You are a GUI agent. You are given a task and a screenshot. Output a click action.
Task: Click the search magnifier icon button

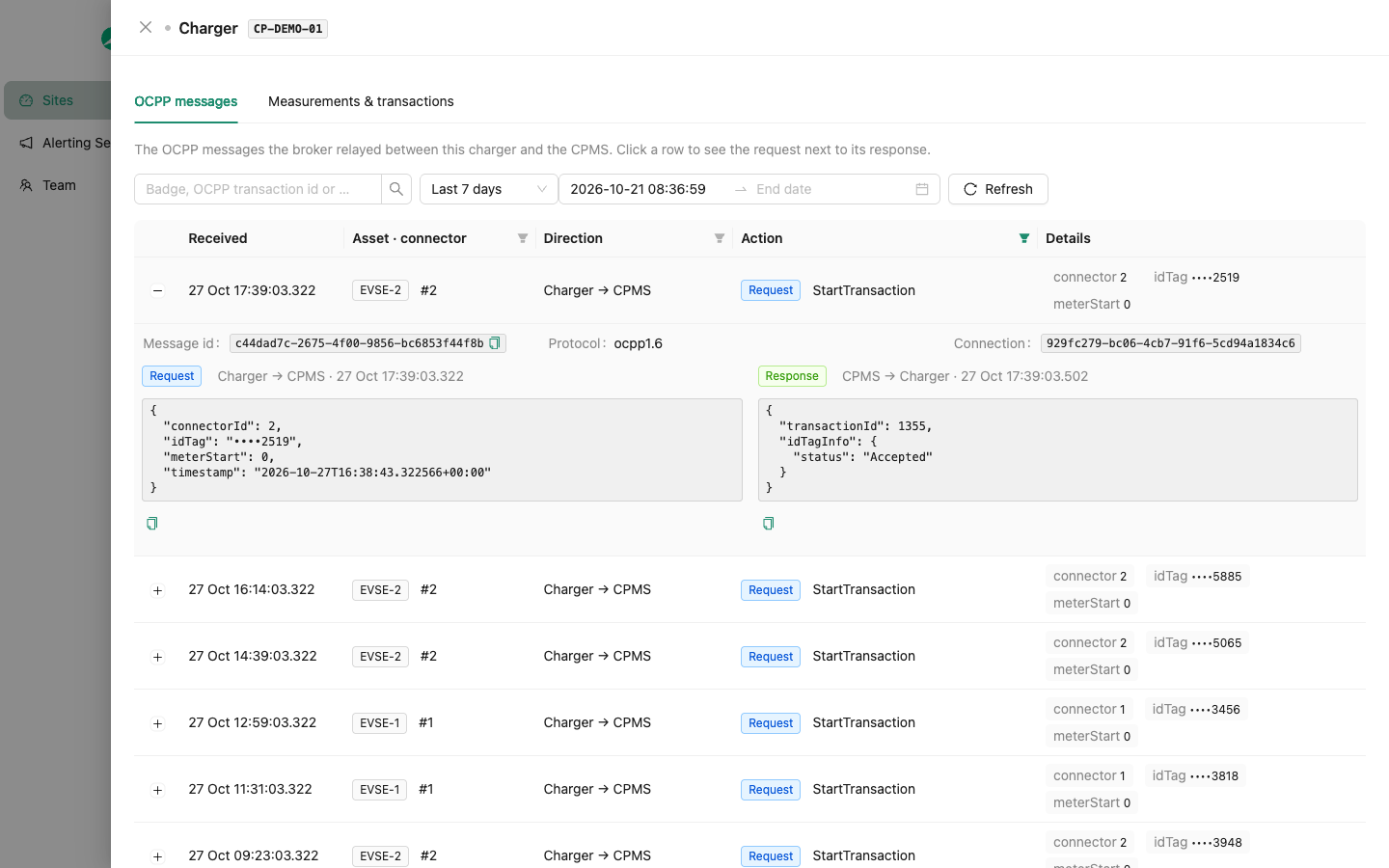point(396,189)
